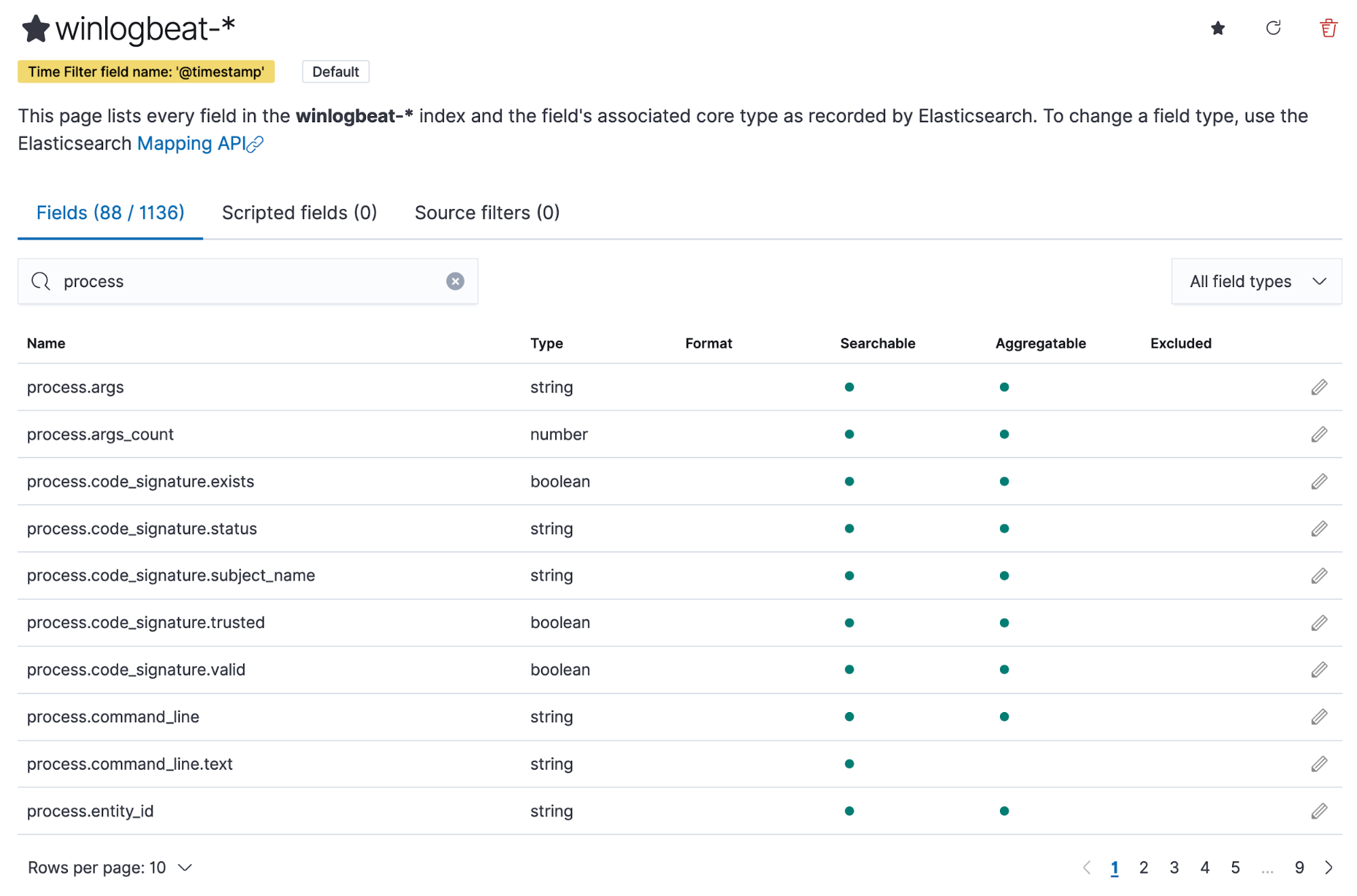Click string type of process.entity_id

click(551, 811)
